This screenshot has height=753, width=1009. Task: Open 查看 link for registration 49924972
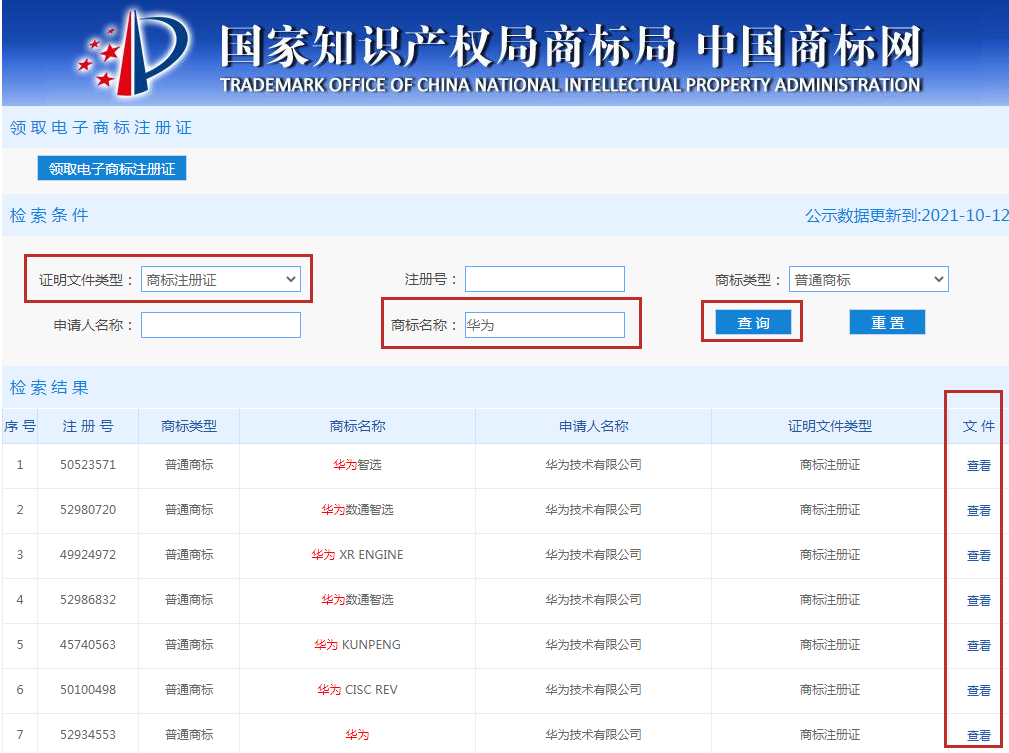tap(979, 555)
